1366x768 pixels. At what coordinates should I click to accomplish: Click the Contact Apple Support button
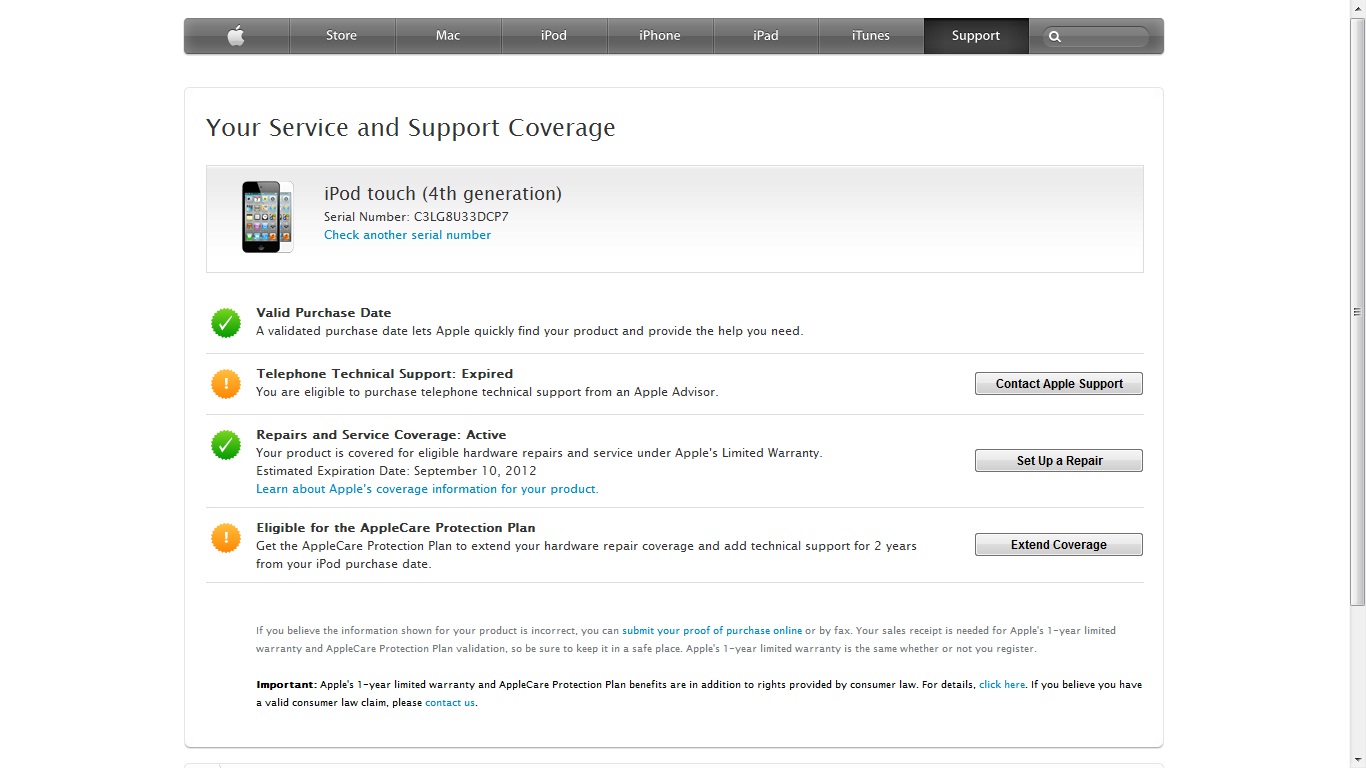[1059, 384]
